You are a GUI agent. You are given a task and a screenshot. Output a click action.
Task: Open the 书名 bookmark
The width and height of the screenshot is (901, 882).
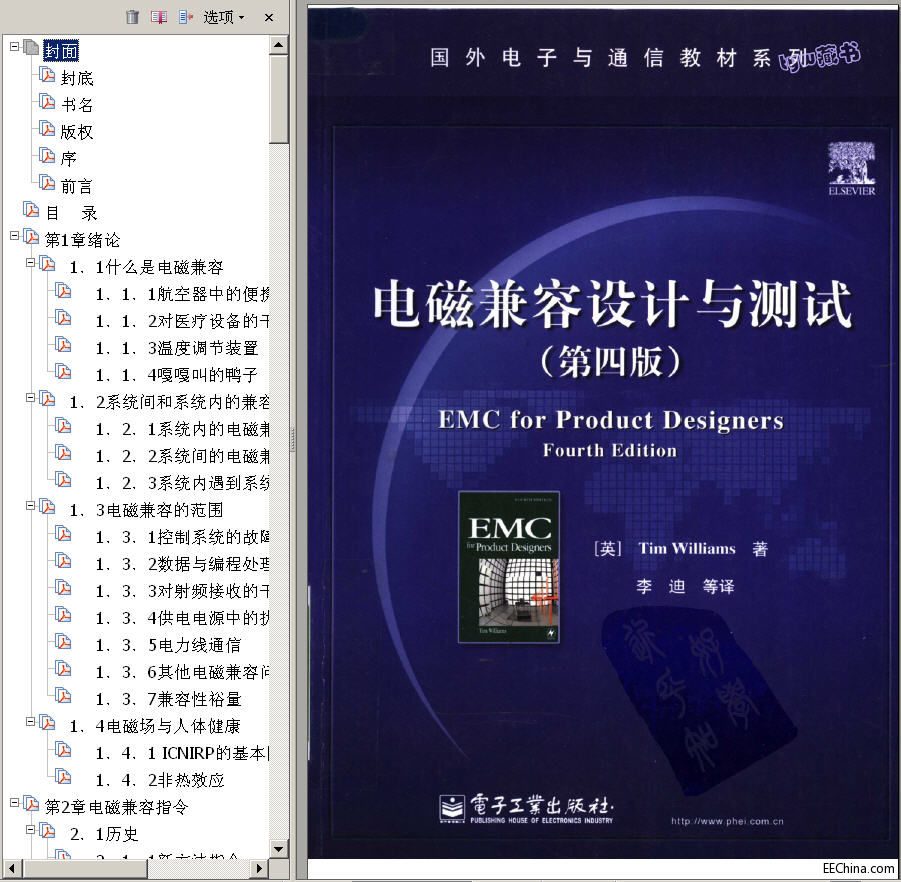77,105
